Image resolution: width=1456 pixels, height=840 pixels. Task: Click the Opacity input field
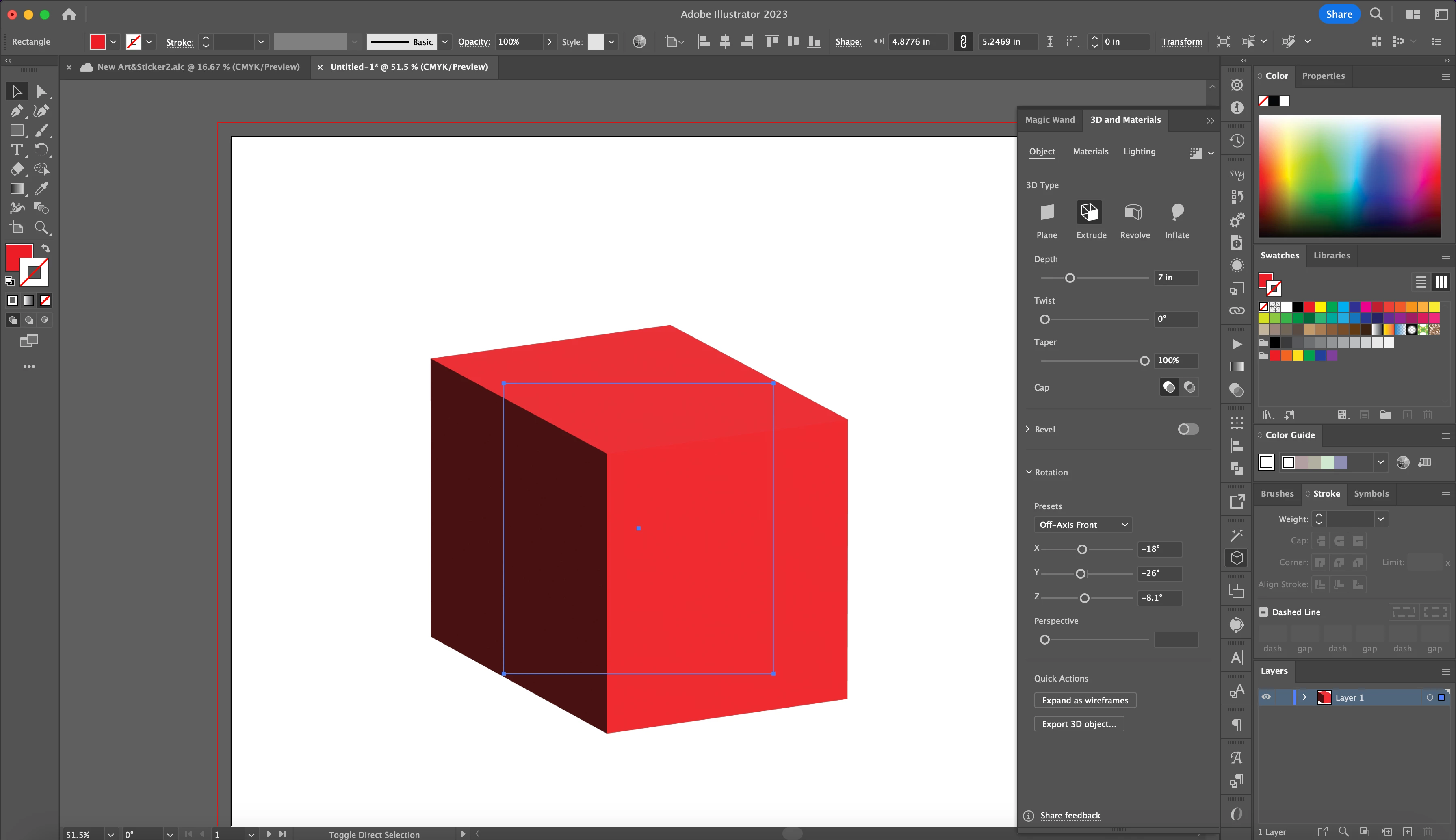coord(518,41)
